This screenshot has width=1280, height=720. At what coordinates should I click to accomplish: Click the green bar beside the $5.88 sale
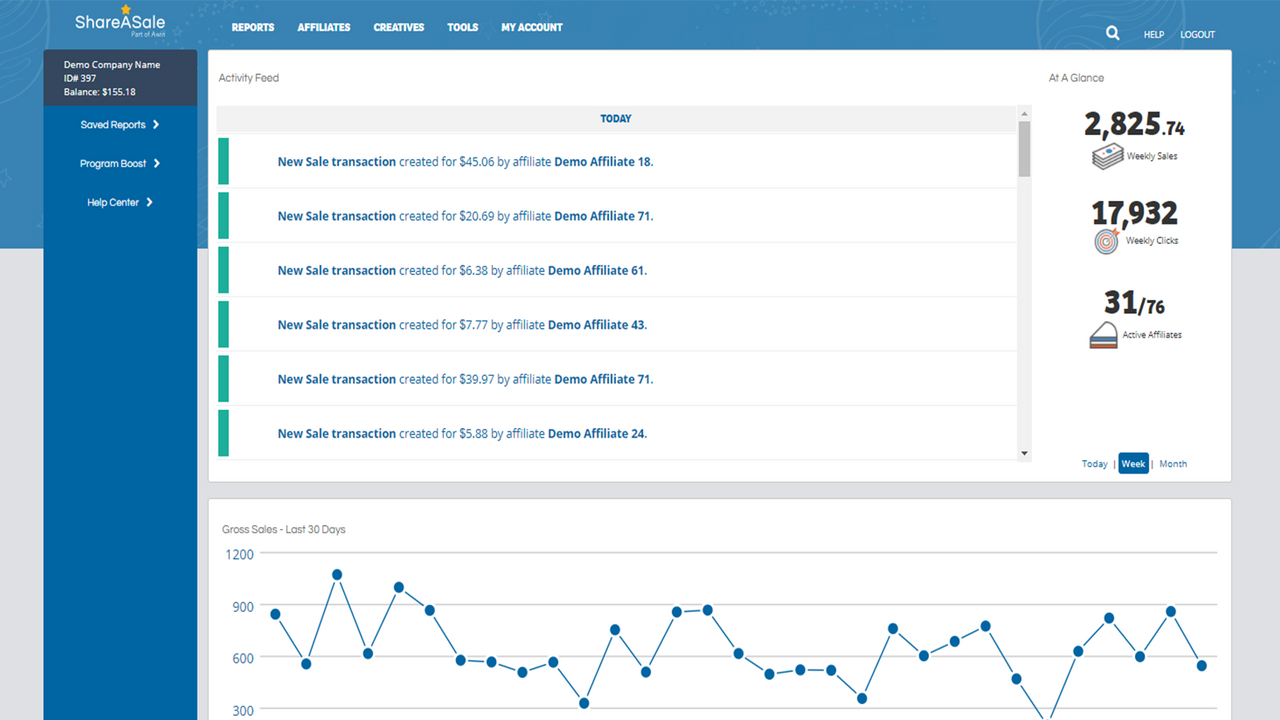tap(221, 433)
